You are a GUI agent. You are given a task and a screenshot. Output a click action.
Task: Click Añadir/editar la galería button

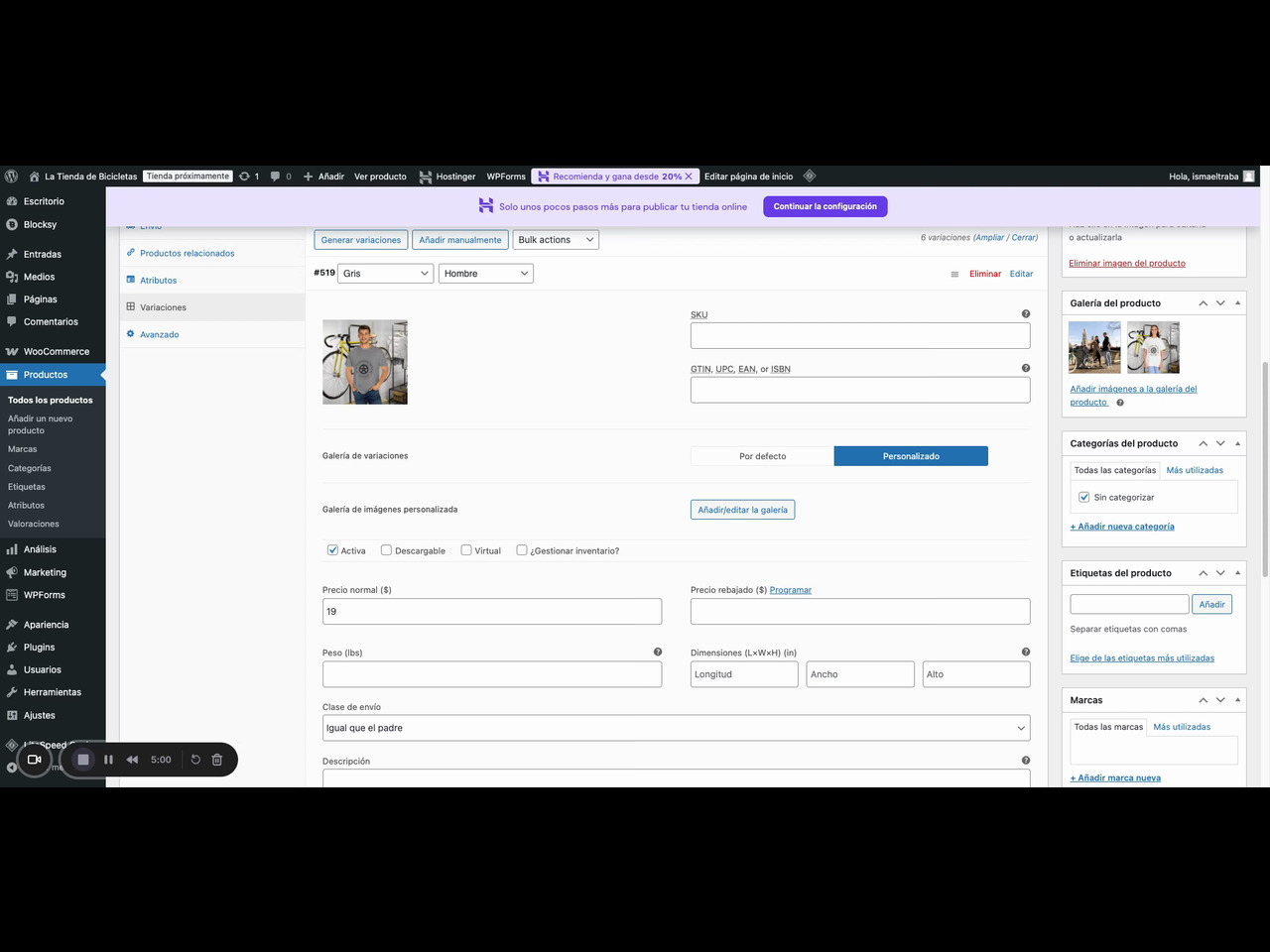(742, 510)
